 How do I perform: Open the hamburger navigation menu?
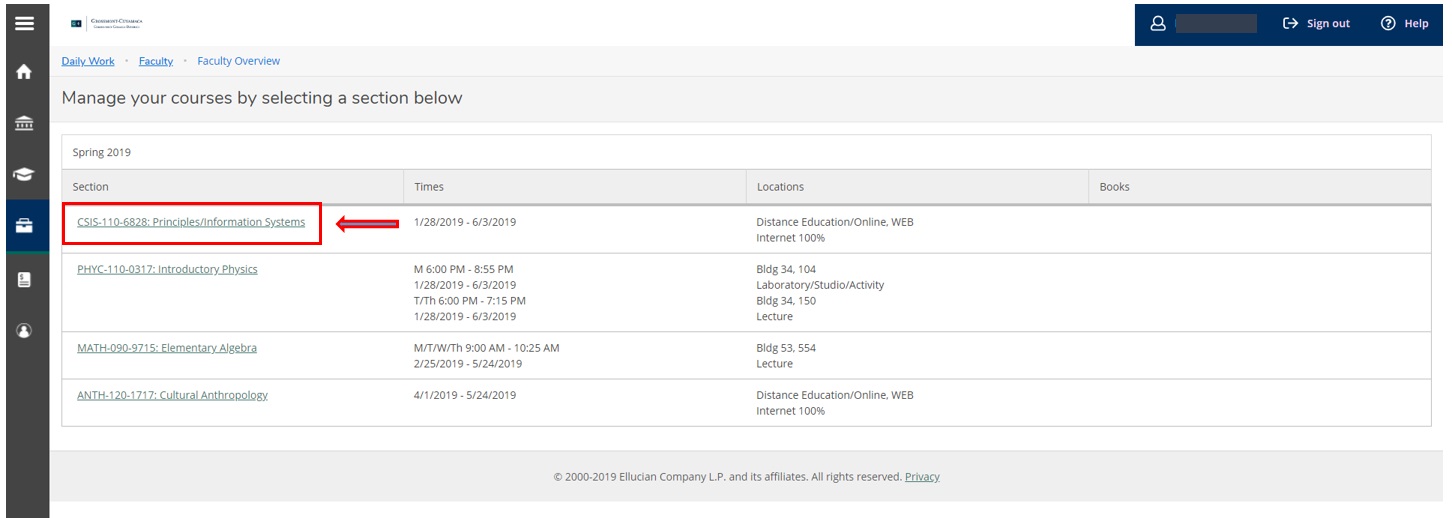pyautogui.click(x=24, y=23)
